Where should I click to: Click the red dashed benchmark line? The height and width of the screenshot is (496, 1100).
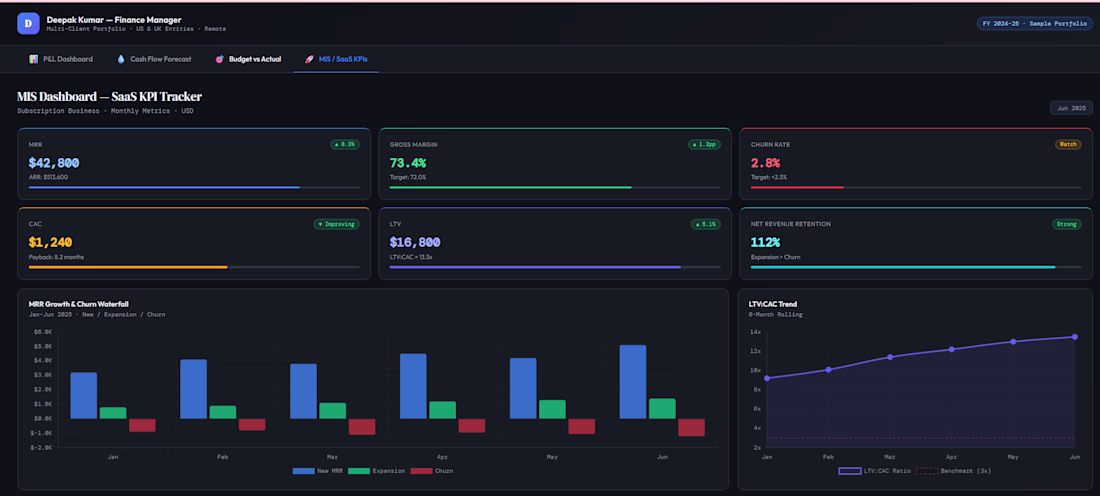pos(920,438)
